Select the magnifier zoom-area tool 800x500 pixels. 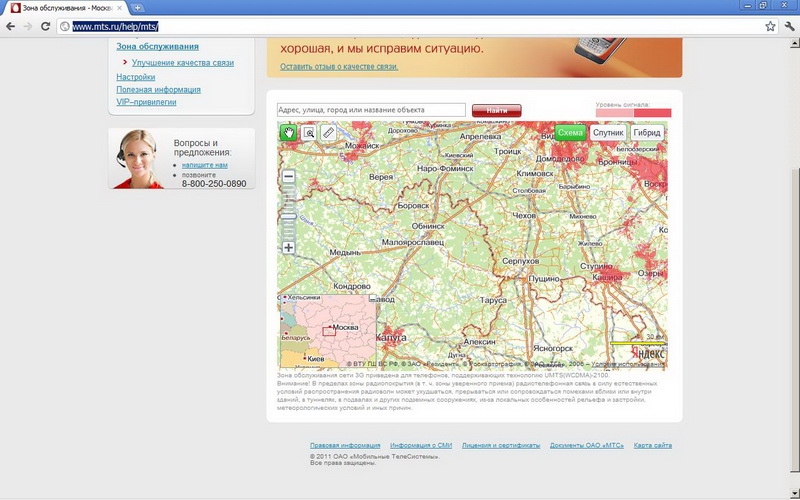point(309,133)
